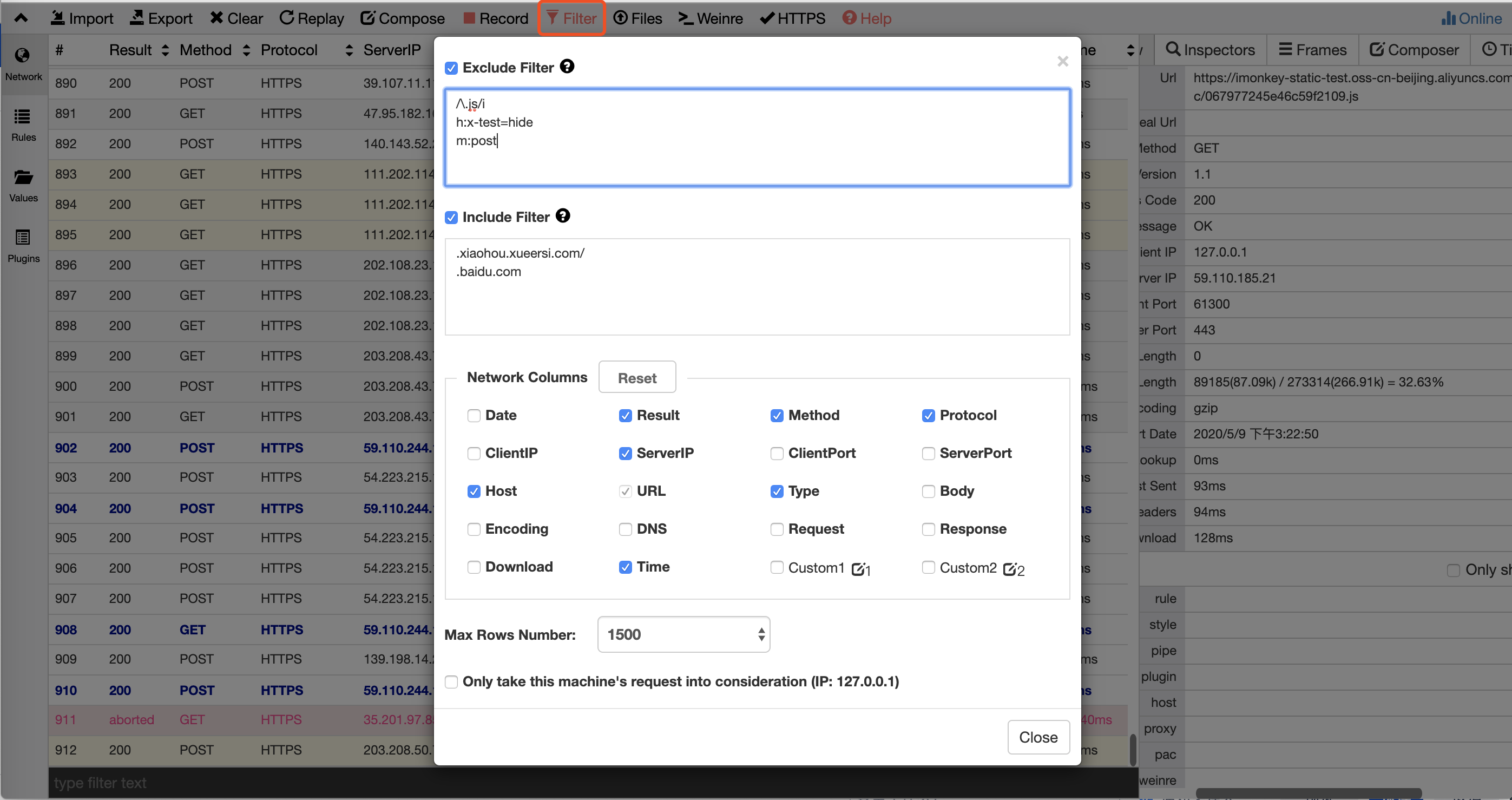Image resolution: width=1512 pixels, height=800 pixels.
Task: Click the ServerIP column header
Action: (391, 50)
